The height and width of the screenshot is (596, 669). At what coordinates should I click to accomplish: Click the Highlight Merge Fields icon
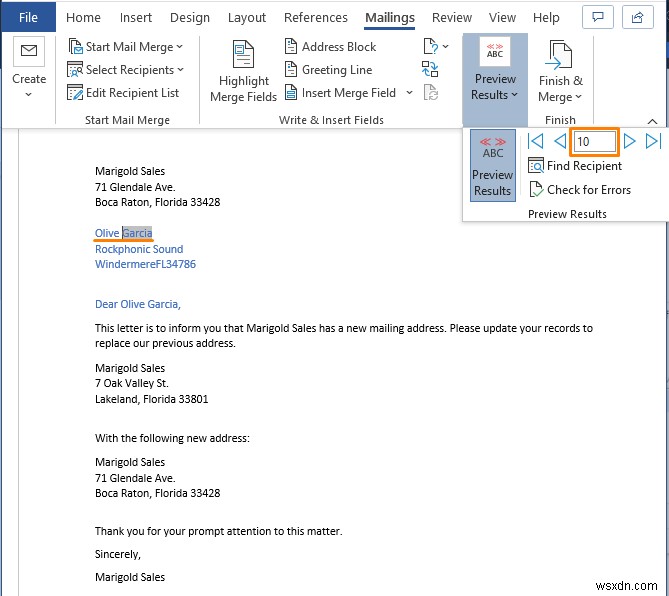pyautogui.click(x=243, y=54)
